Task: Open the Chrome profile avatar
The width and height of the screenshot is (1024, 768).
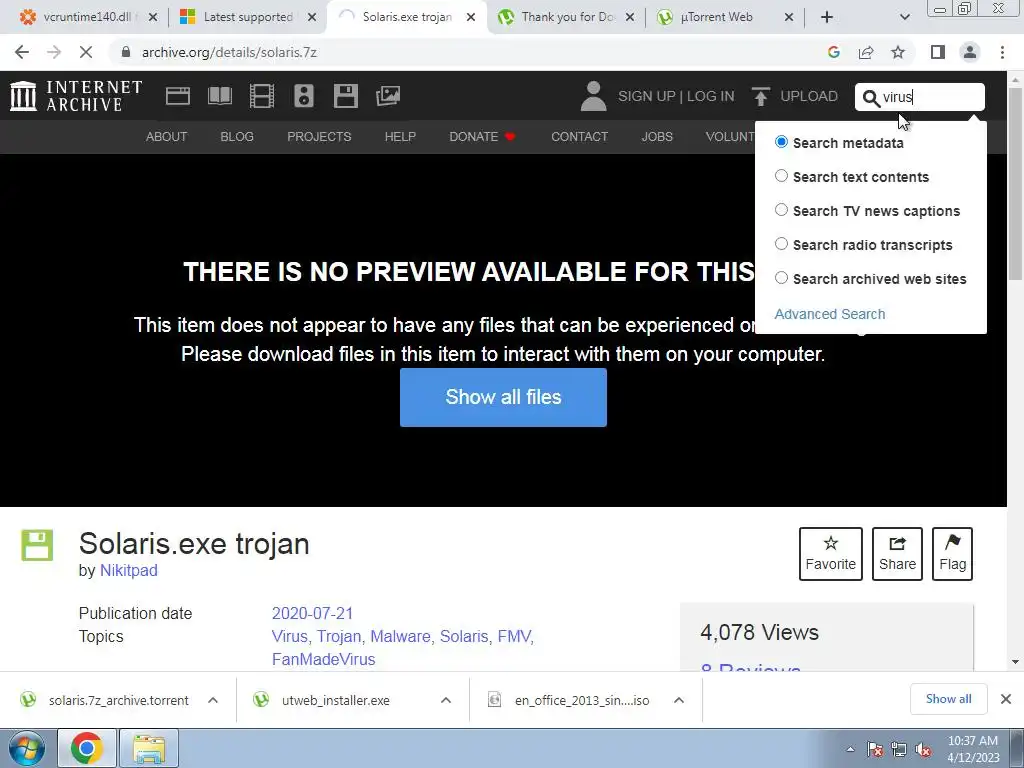Action: tap(970, 52)
